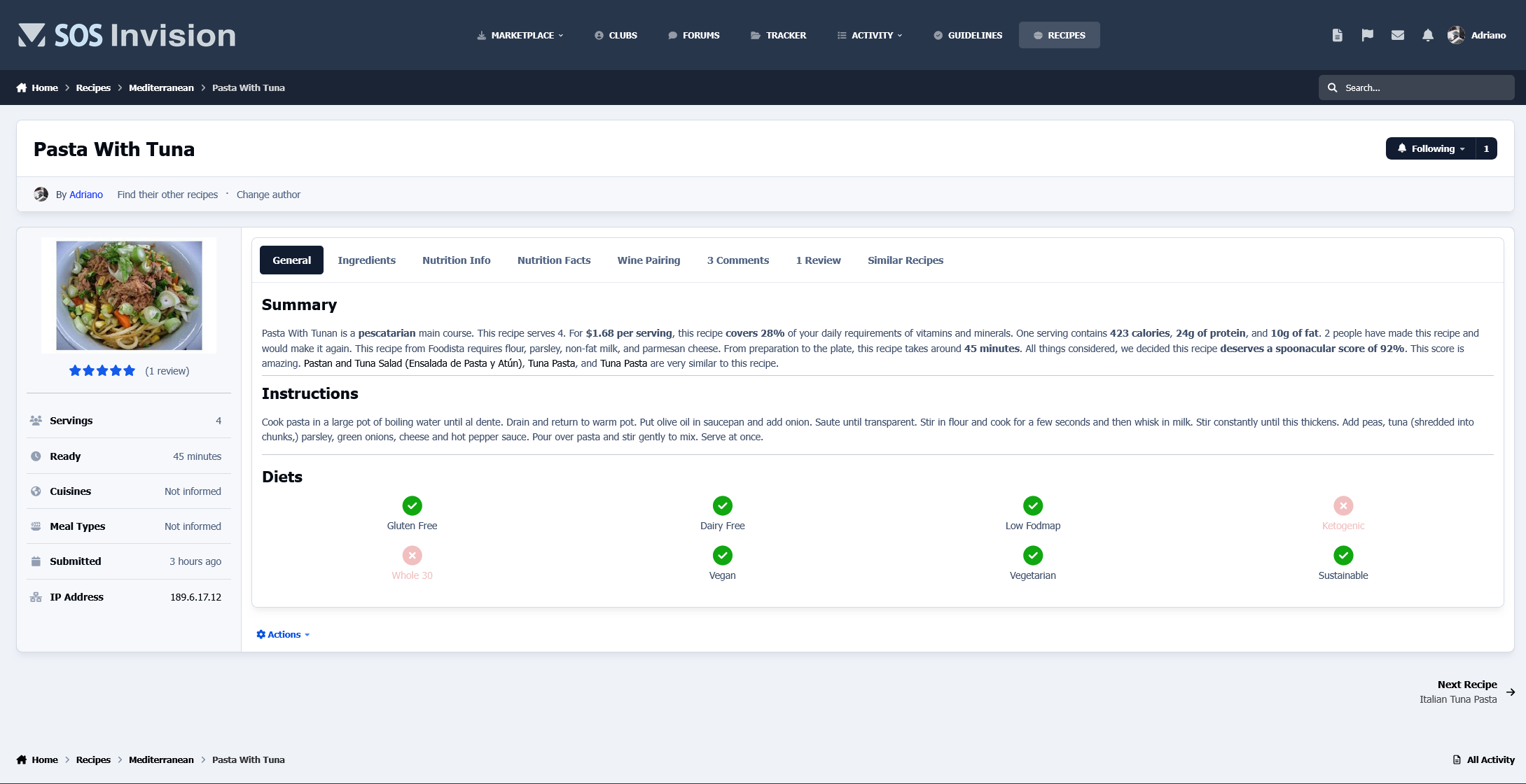Click the Change author link
The width and height of the screenshot is (1526, 784).
pos(268,195)
